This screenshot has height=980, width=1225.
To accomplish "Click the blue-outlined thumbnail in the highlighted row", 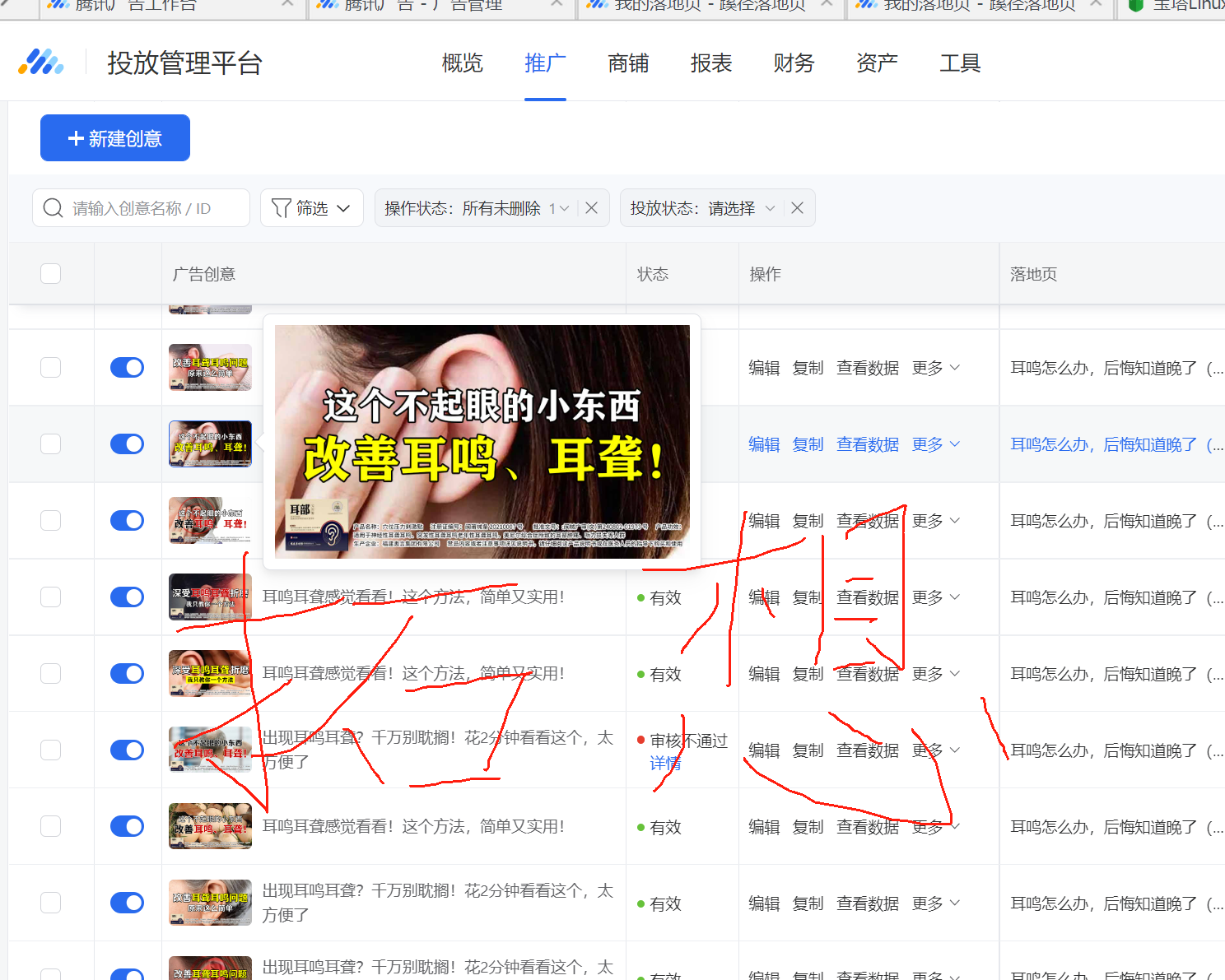I will pos(211,444).
